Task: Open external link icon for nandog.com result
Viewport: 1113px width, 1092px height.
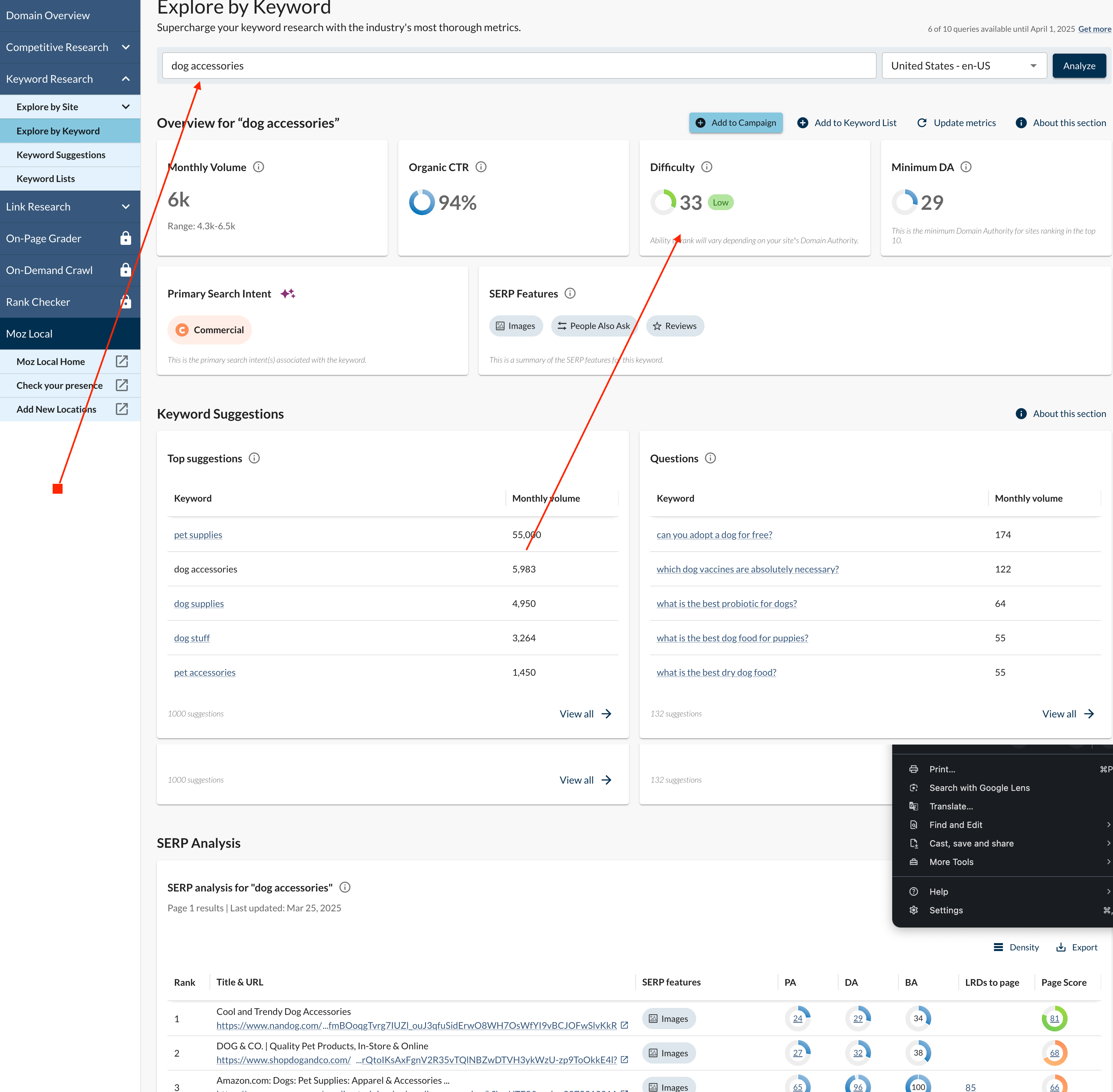Action: (x=624, y=1025)
